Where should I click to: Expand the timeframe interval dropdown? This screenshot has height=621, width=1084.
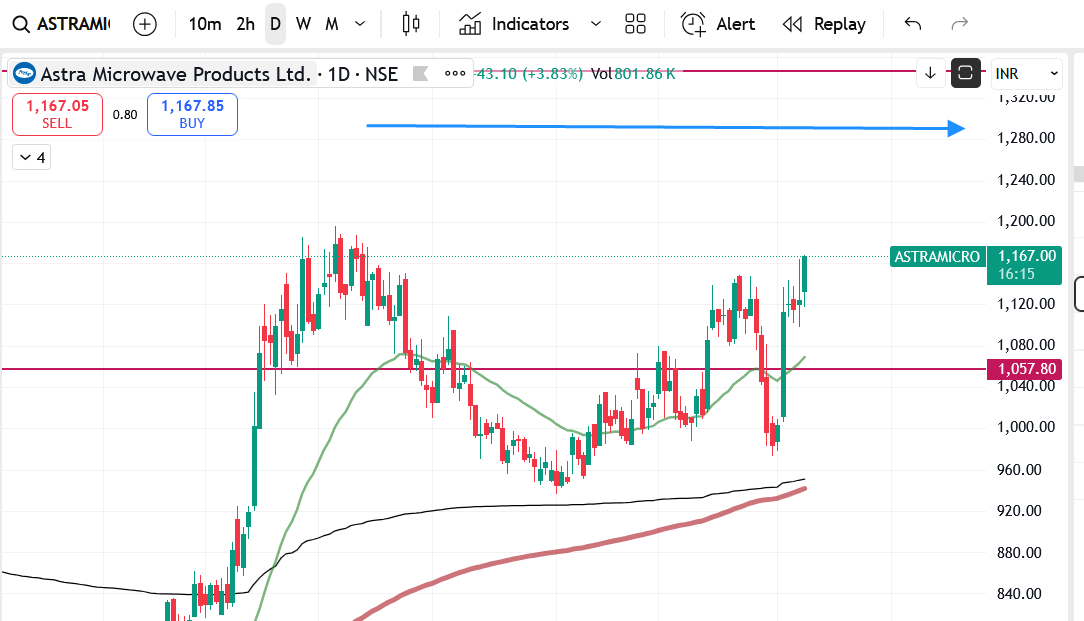(x=359, y=24)
